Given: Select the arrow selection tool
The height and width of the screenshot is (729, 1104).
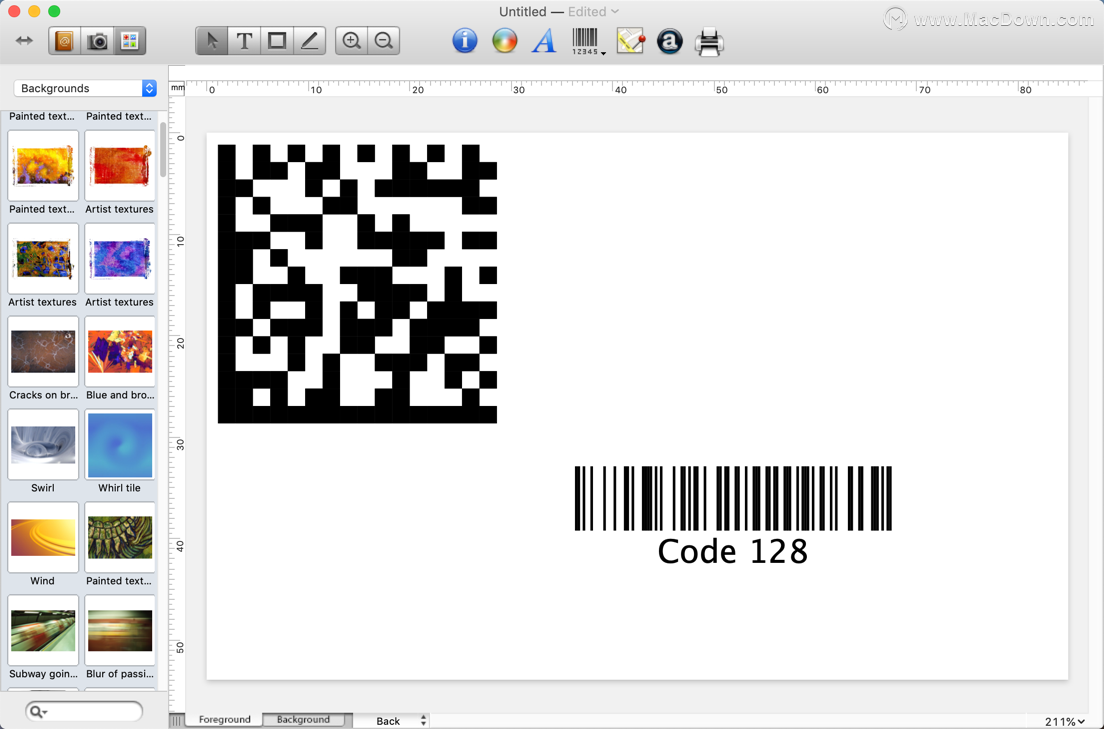Looking at the screenshot, I should point(211,41).
